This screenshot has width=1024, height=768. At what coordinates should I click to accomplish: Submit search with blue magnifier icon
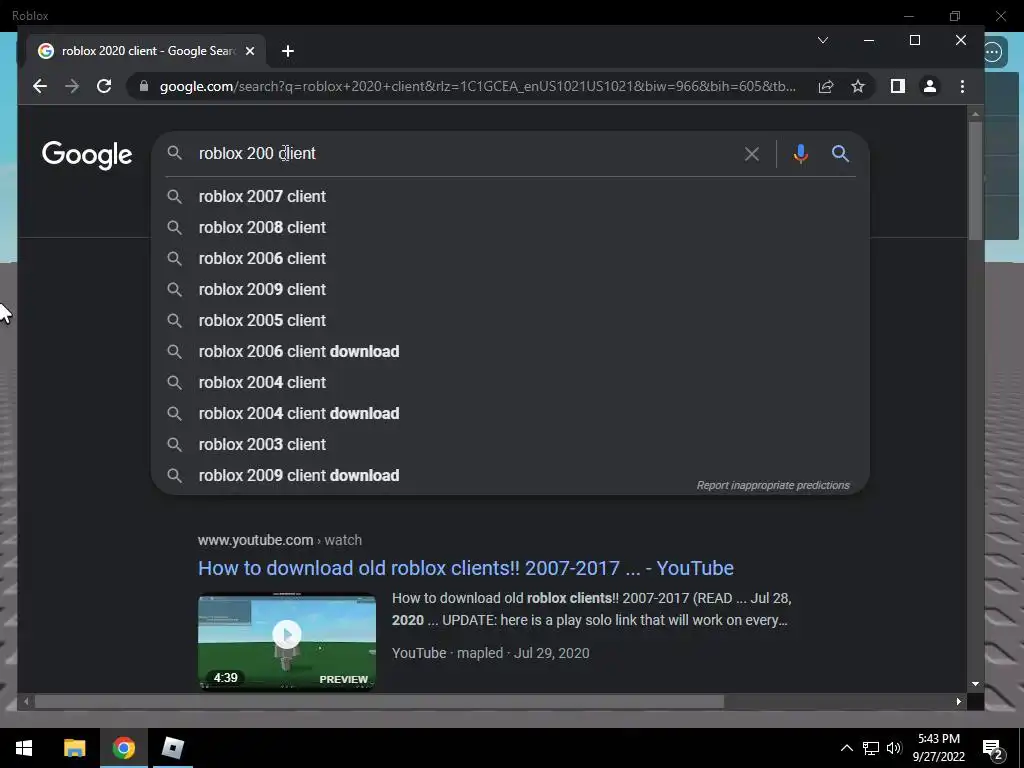tap(840, 154)
